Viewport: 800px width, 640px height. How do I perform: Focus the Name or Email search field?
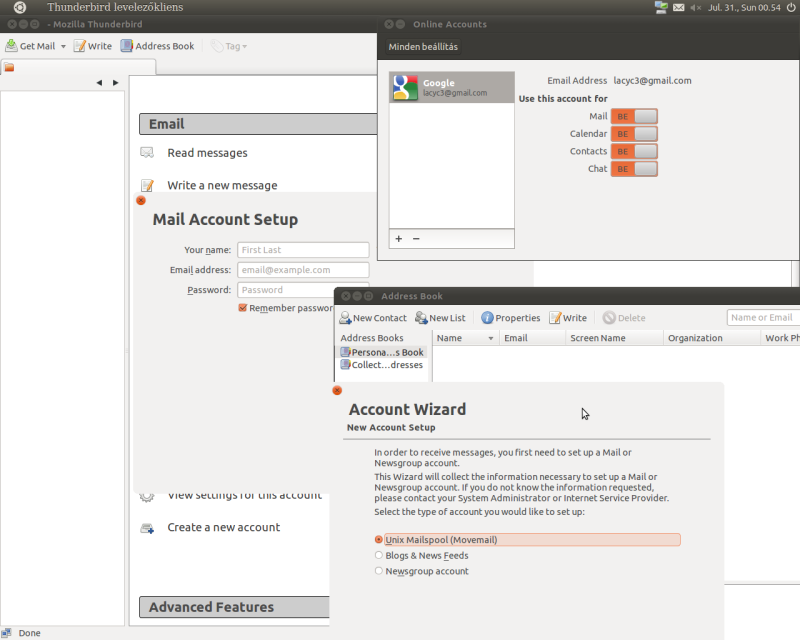point(763,317)
